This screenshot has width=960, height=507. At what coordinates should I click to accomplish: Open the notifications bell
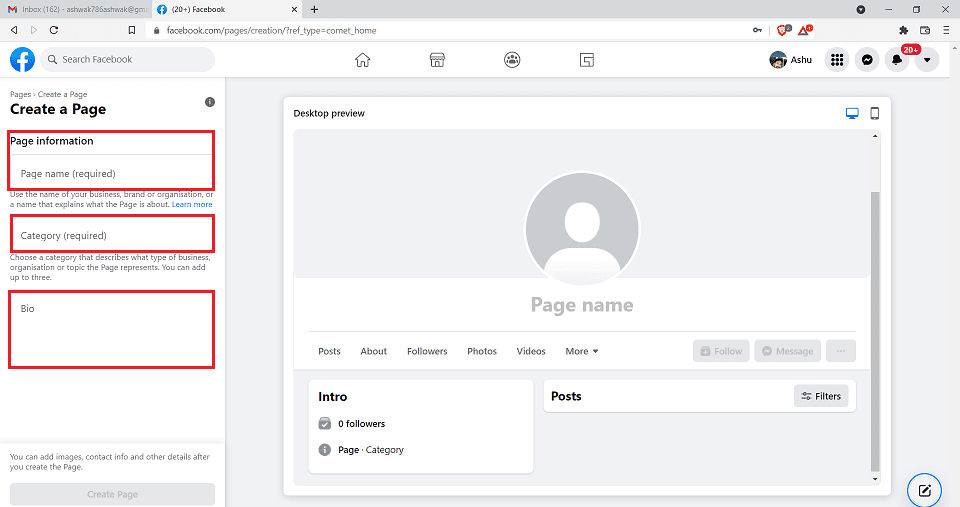pos(897,59)
